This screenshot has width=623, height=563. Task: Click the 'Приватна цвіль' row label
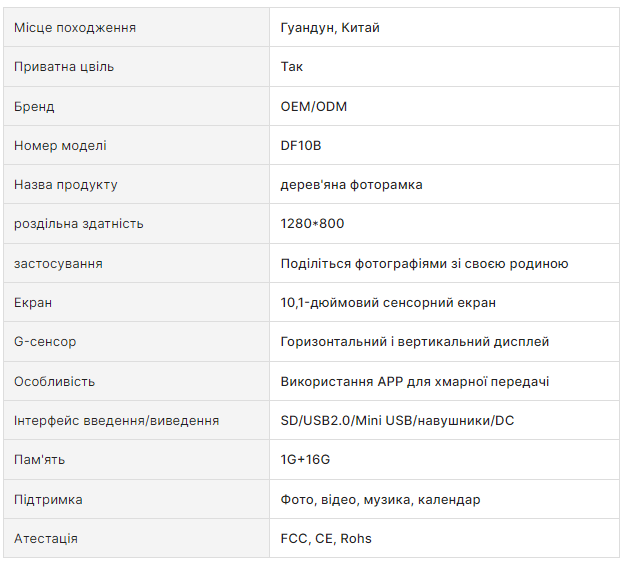point(64,67)
